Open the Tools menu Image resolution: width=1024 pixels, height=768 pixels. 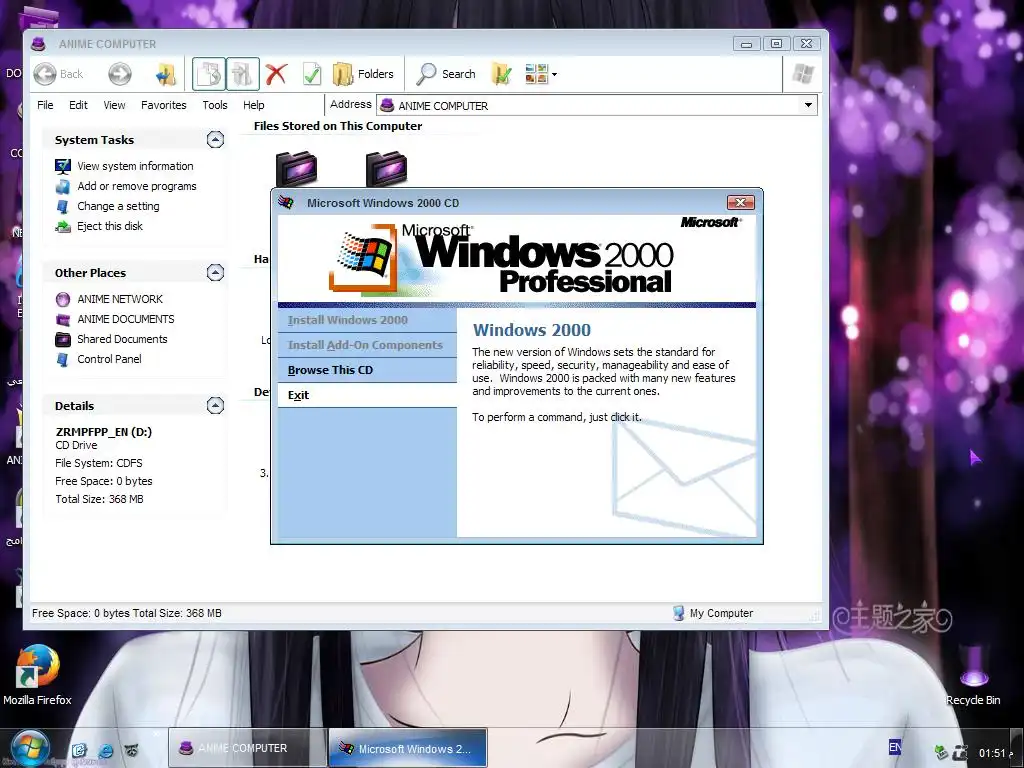pos(215,105)
